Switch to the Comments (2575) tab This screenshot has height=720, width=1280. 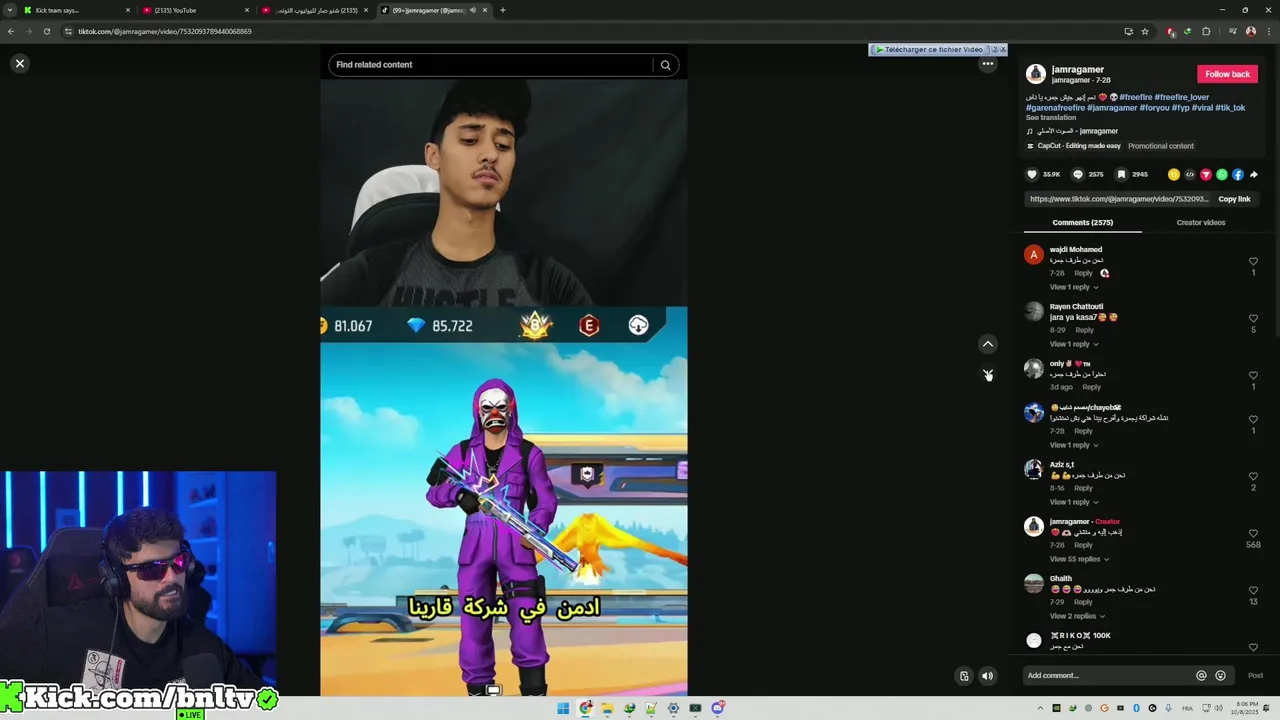tap(1082, 222)
